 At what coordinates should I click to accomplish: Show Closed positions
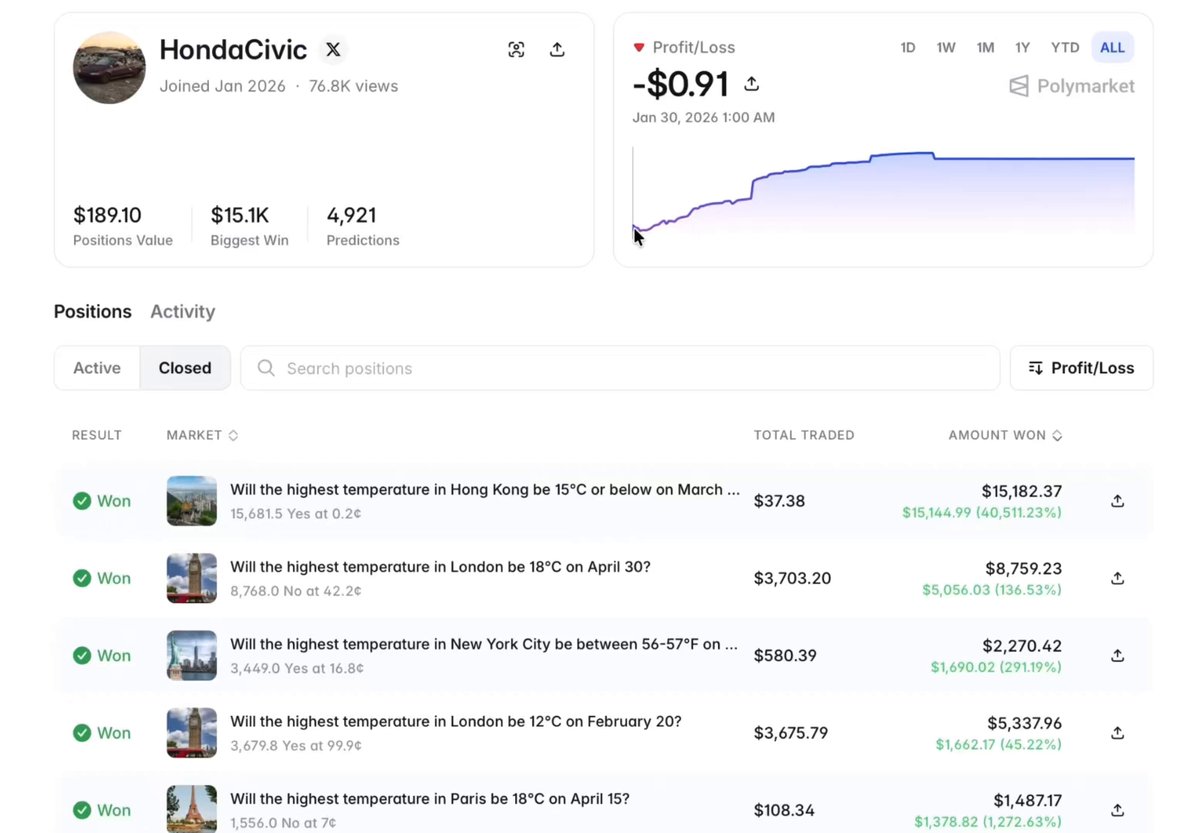pyautogui.click(x=185, y=368)
